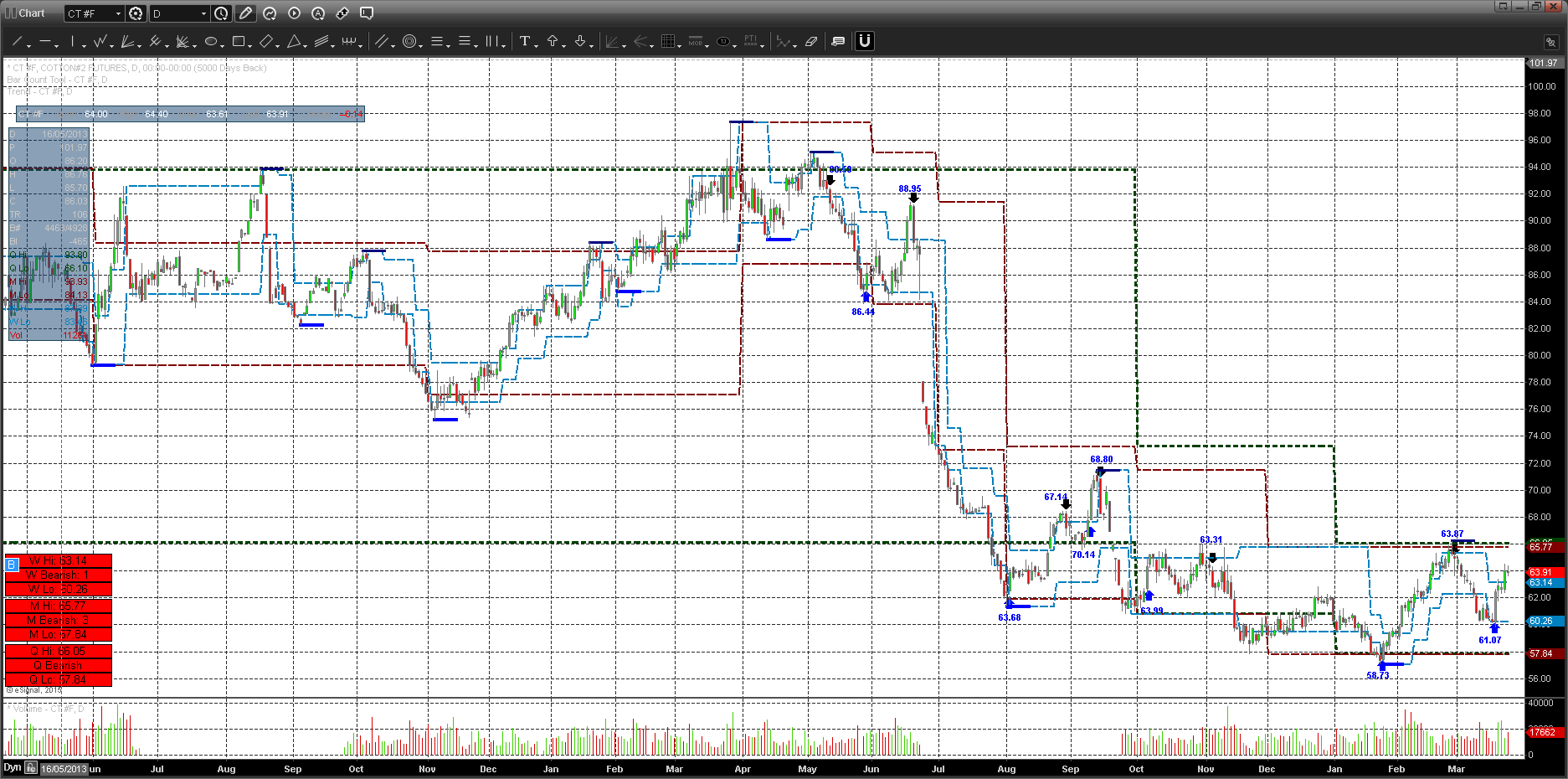Select the trend line drawing tool
The image size is (1568, 779).
pyautogui.click(x=16, y=41)
